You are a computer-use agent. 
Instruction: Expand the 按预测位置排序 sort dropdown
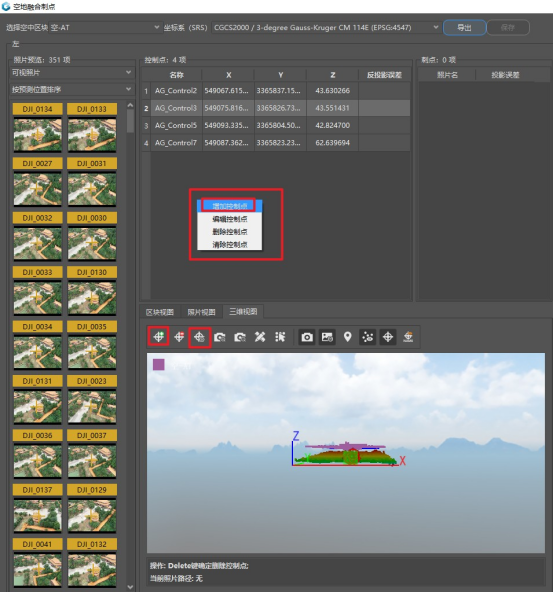click(x=71, y=90)
